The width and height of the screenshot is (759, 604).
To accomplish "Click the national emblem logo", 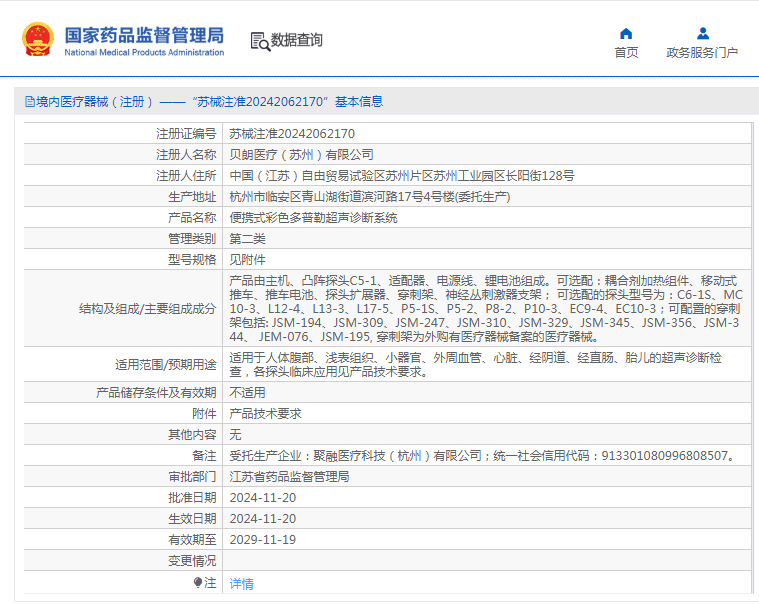I will pyautogui.click(x=37, y=39).
